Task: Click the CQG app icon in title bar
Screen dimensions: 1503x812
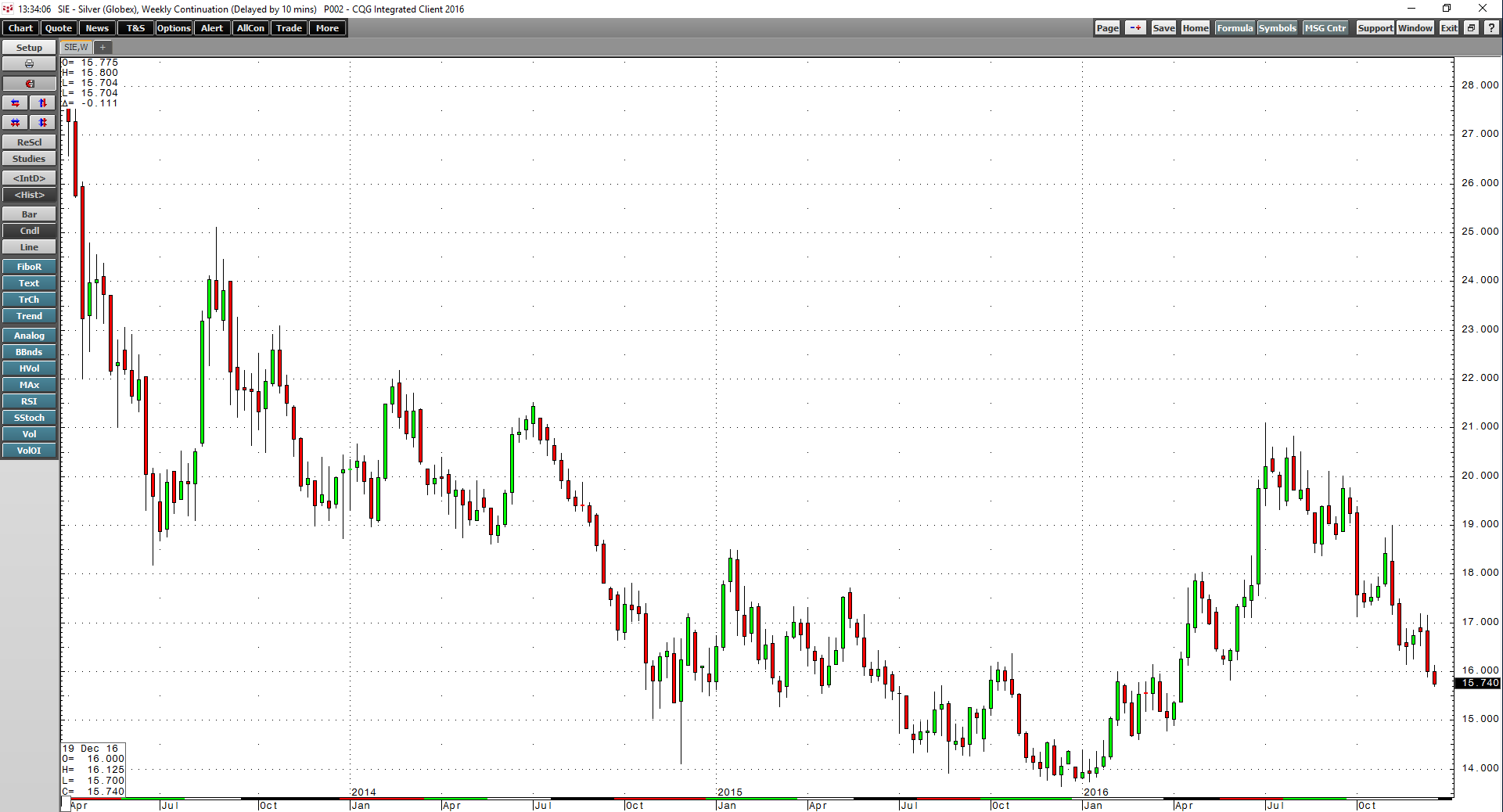Action: 7,9
